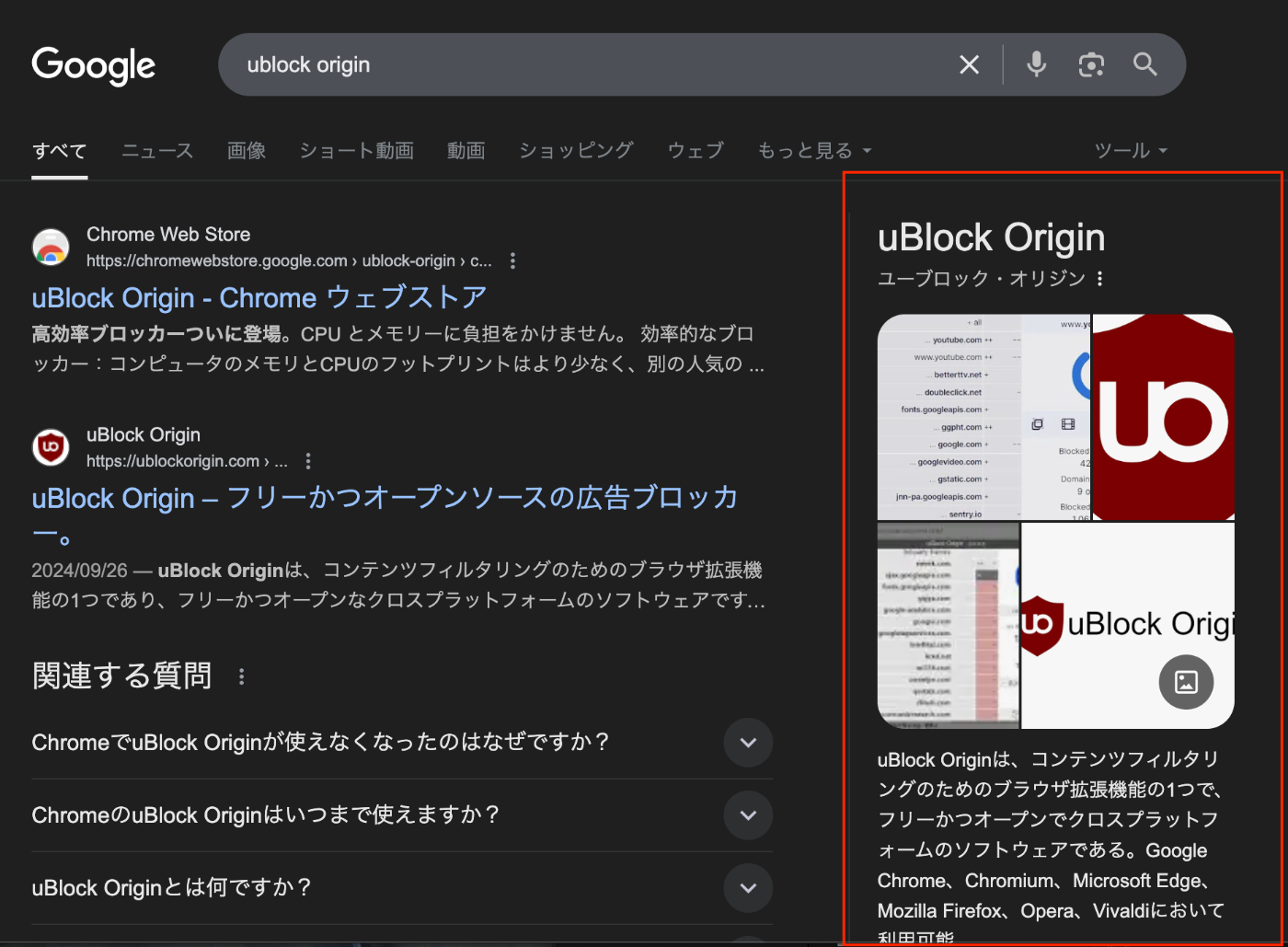Viewport: 1288px width, 947px height.
Task: Open the domain list screenshot thumbnail
Action: pos(983,417)
